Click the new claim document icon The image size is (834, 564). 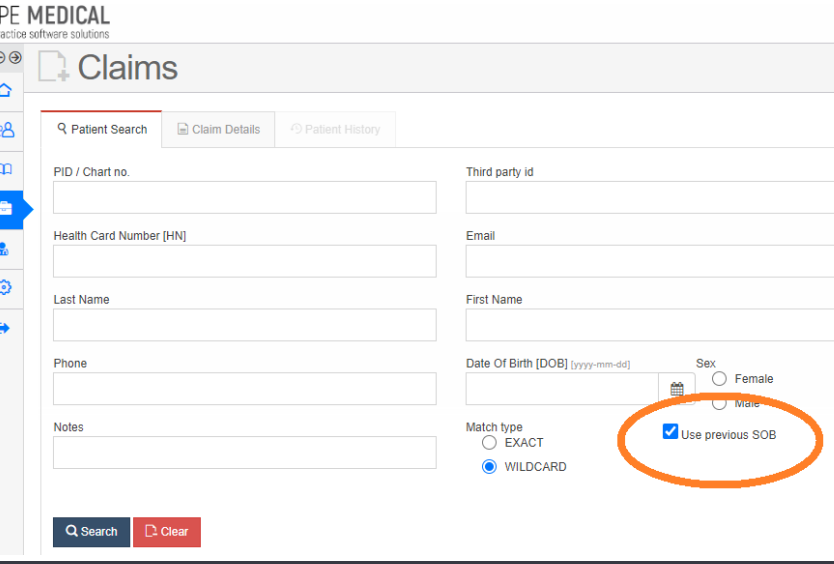[54, 67]
